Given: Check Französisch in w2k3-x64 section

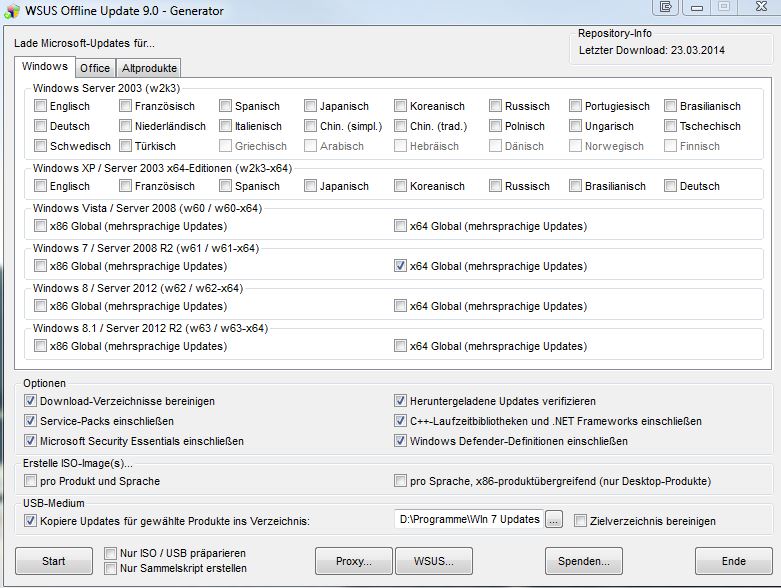Looking at the screenshot, I should click(x=126, y=186).
